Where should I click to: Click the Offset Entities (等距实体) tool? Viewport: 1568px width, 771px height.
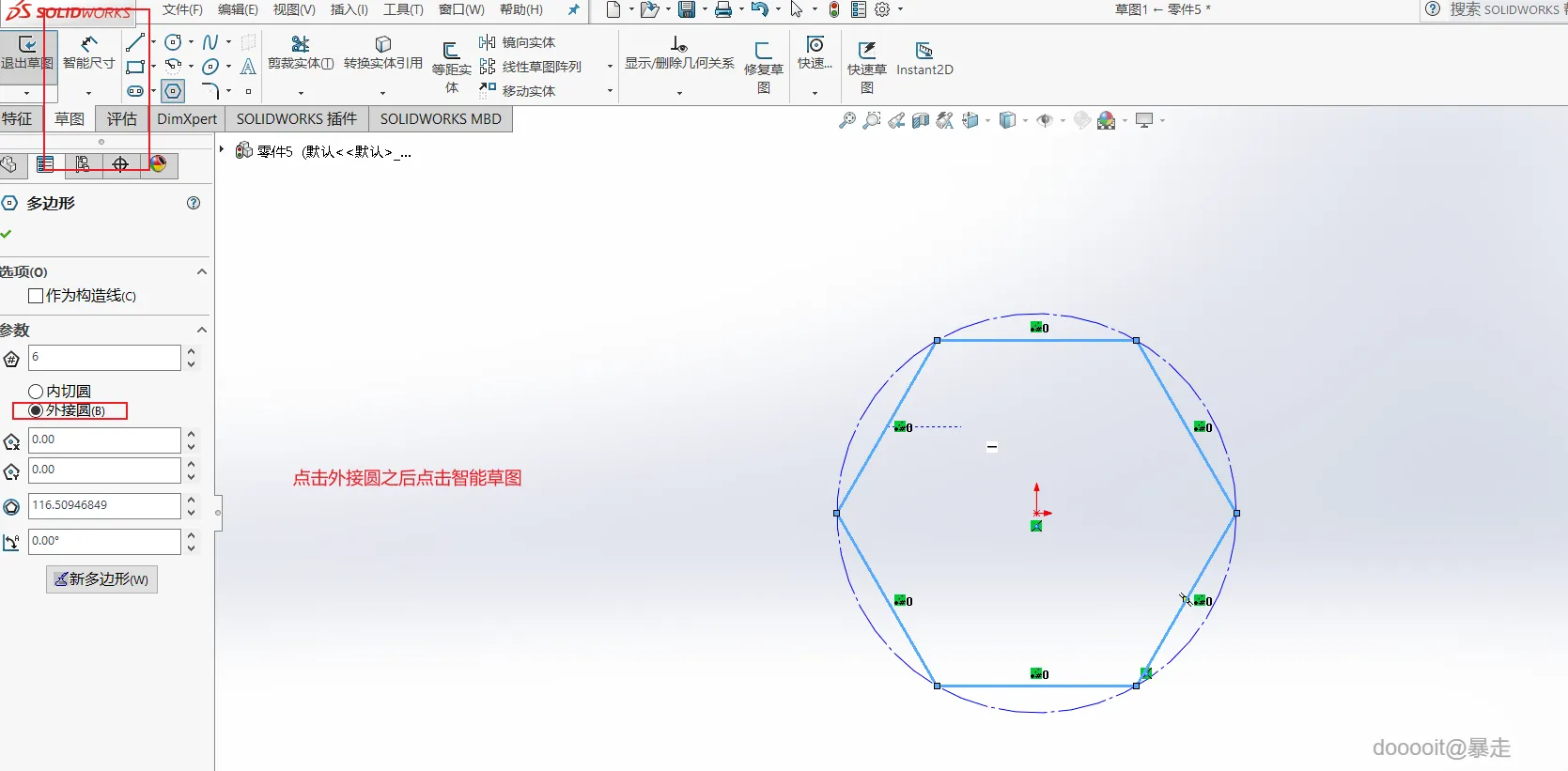click(451, 67)
